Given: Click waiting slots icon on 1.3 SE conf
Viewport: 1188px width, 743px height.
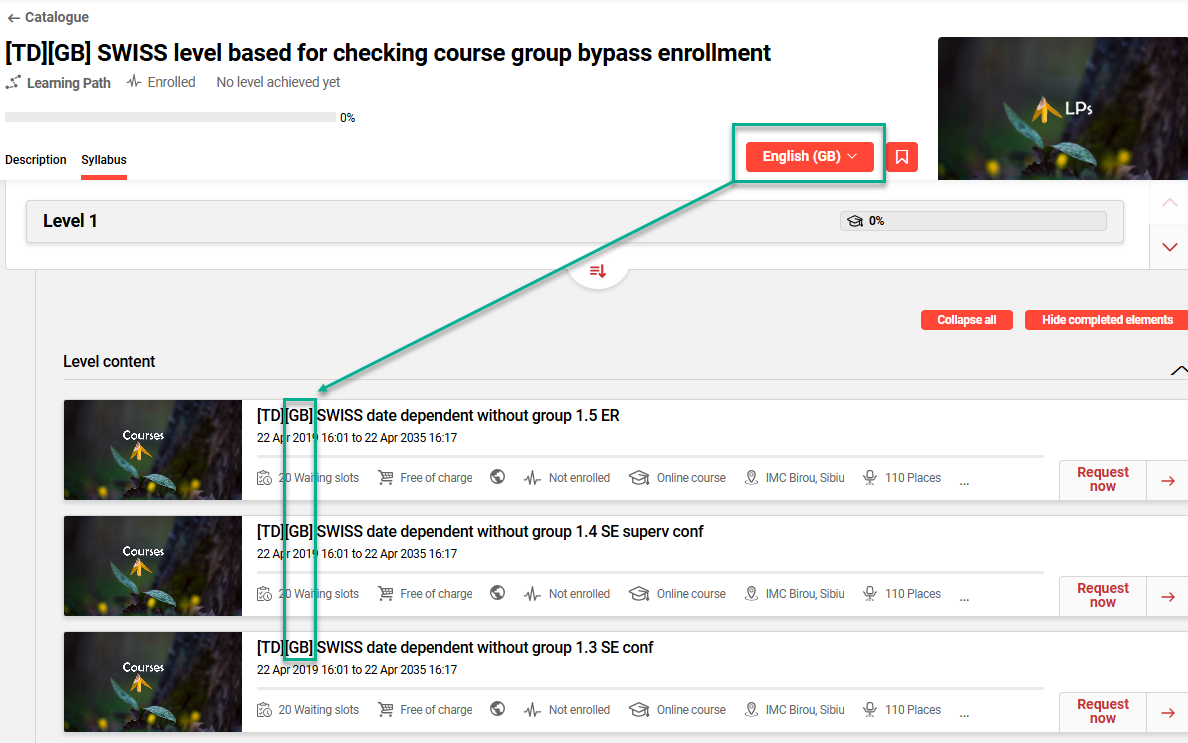Looking at the screenshot, I should [264, 710].
